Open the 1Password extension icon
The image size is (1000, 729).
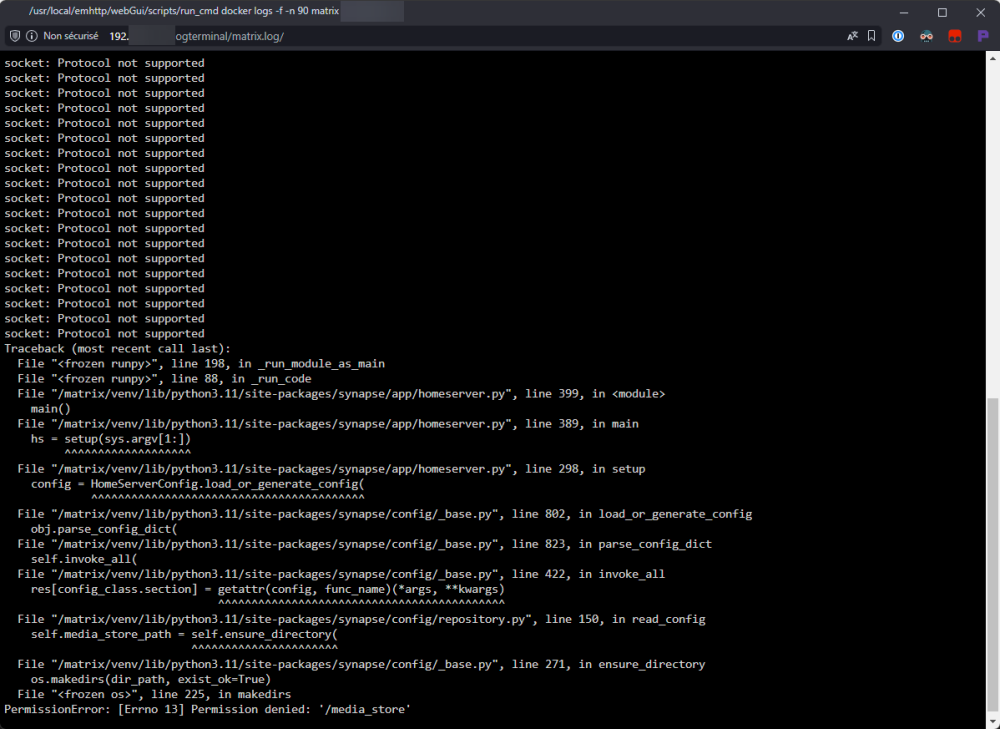click(x=898, y=36)
